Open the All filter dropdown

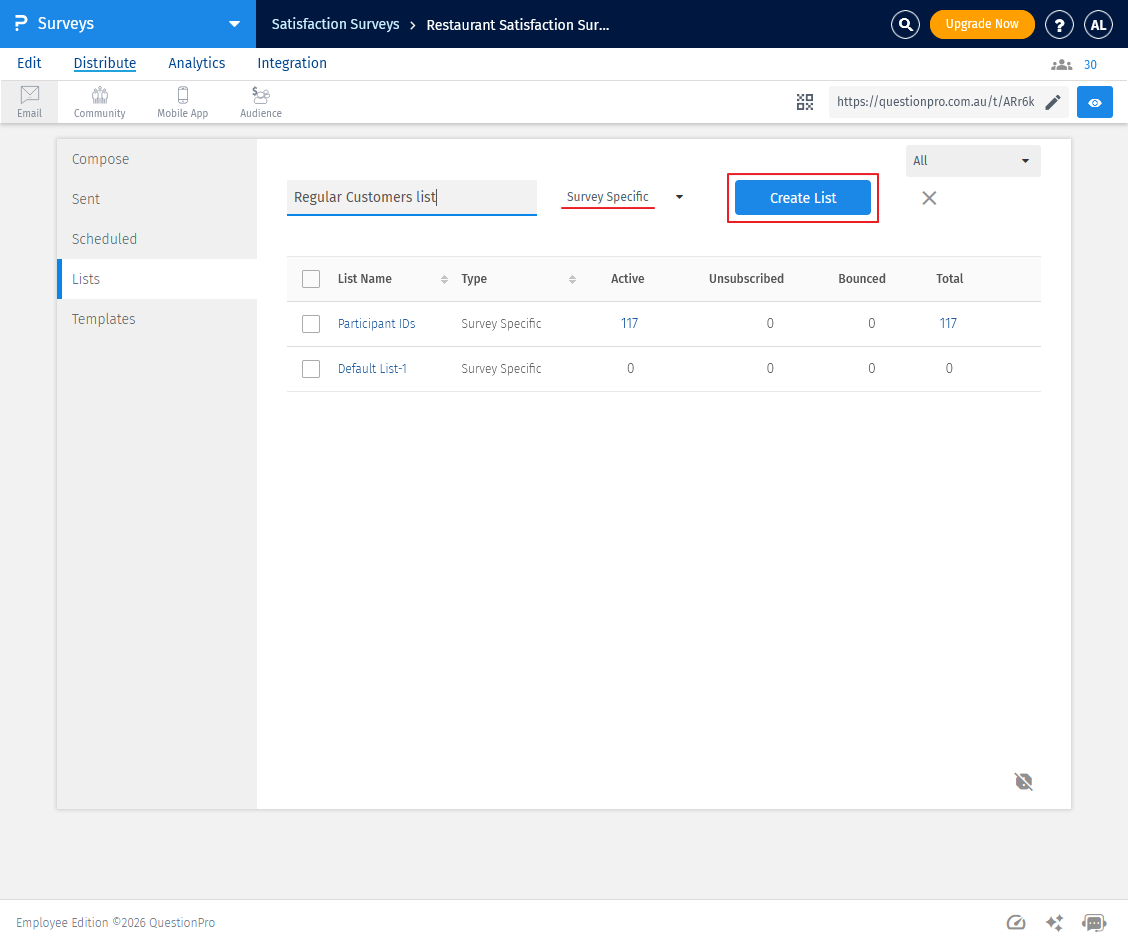pos(972,161)
